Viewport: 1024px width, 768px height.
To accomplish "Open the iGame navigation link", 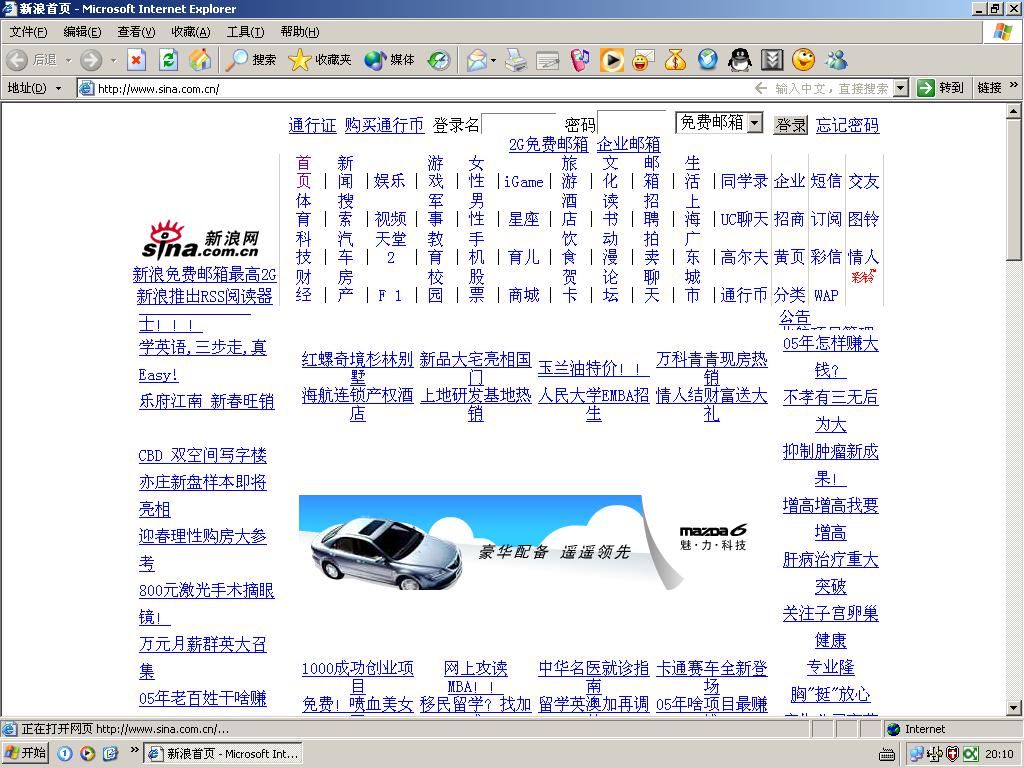I will (x=524, y=182).
